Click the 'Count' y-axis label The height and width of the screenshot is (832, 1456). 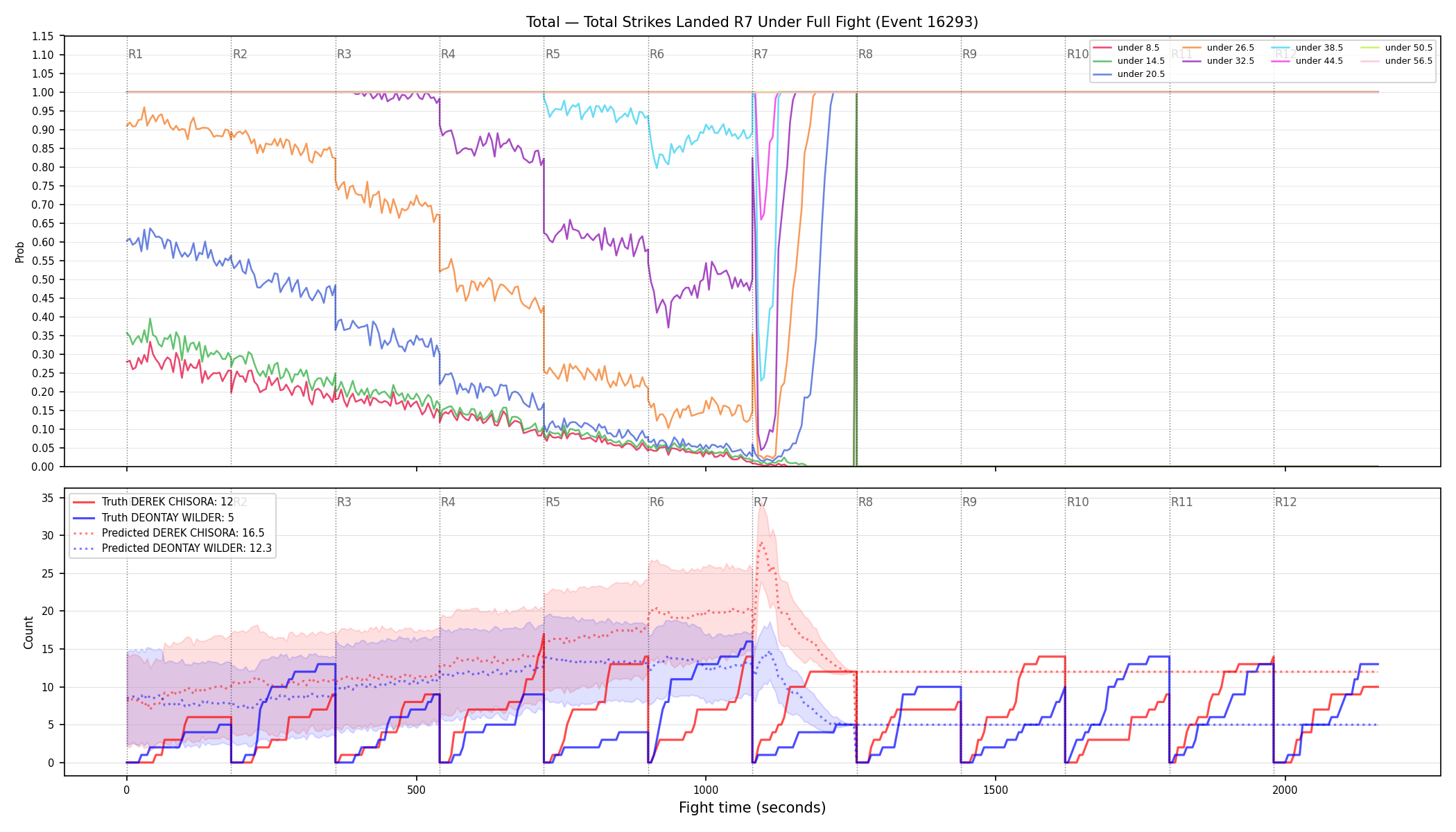28,632
